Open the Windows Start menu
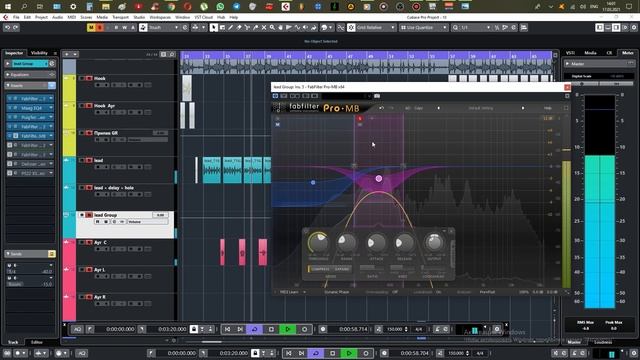 pos(8,6)
